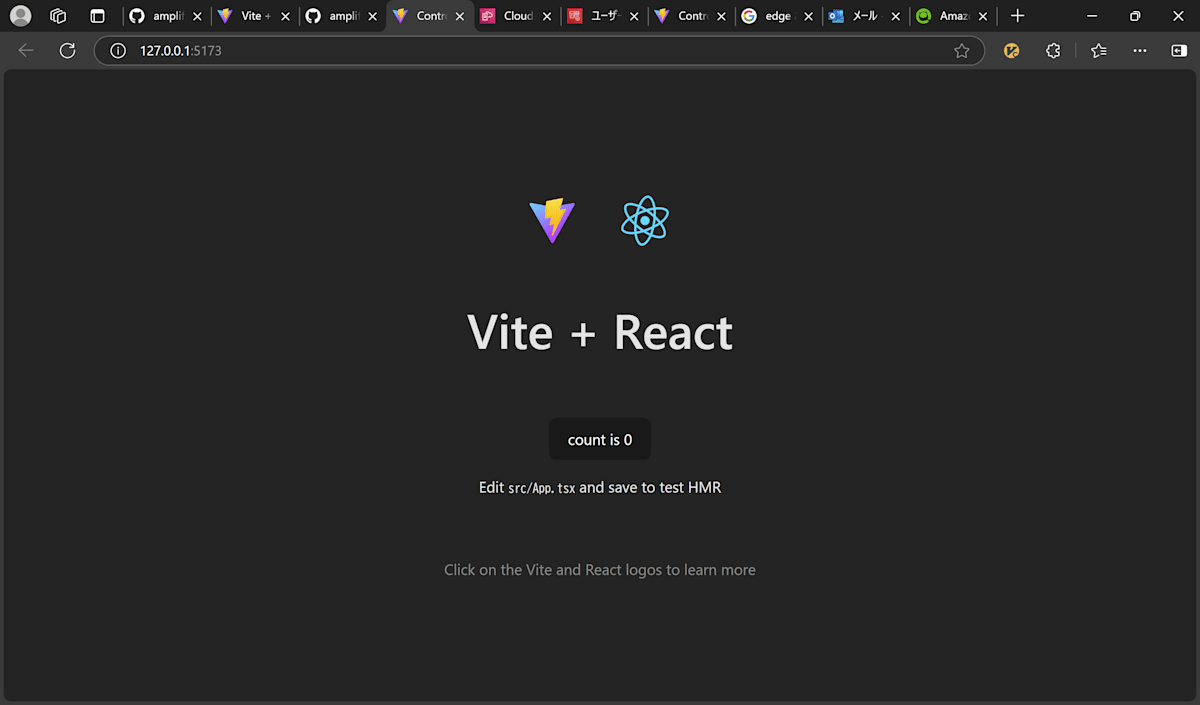Image resolution: width=1200 pixels, height=705 pixels.
Task: Go back with the browser back arrow
Action: pyautogui.click(x=26, y=51)
